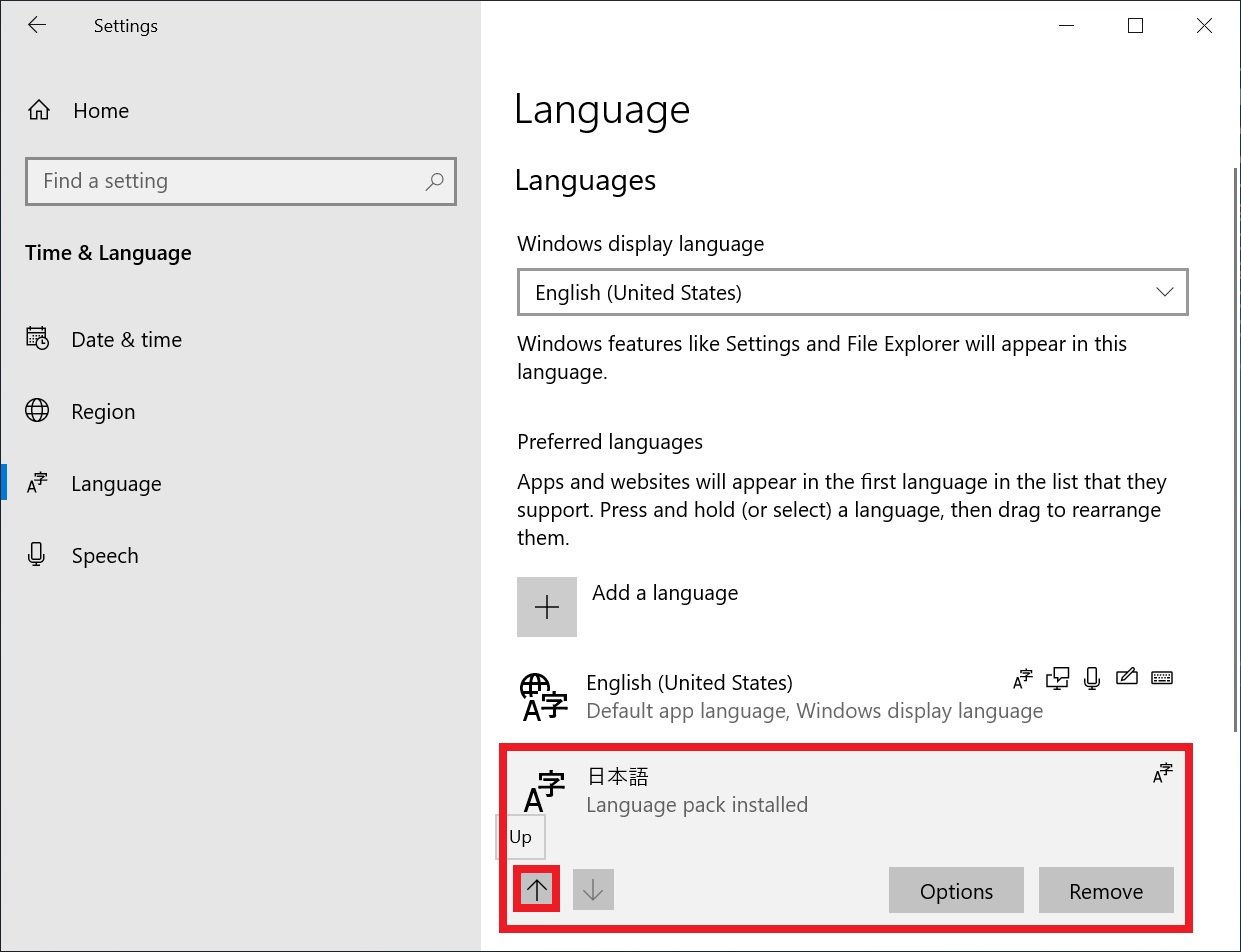The image size is (1241, 952).
Task: Click the Date & time calendar icon
Action: 37,339
